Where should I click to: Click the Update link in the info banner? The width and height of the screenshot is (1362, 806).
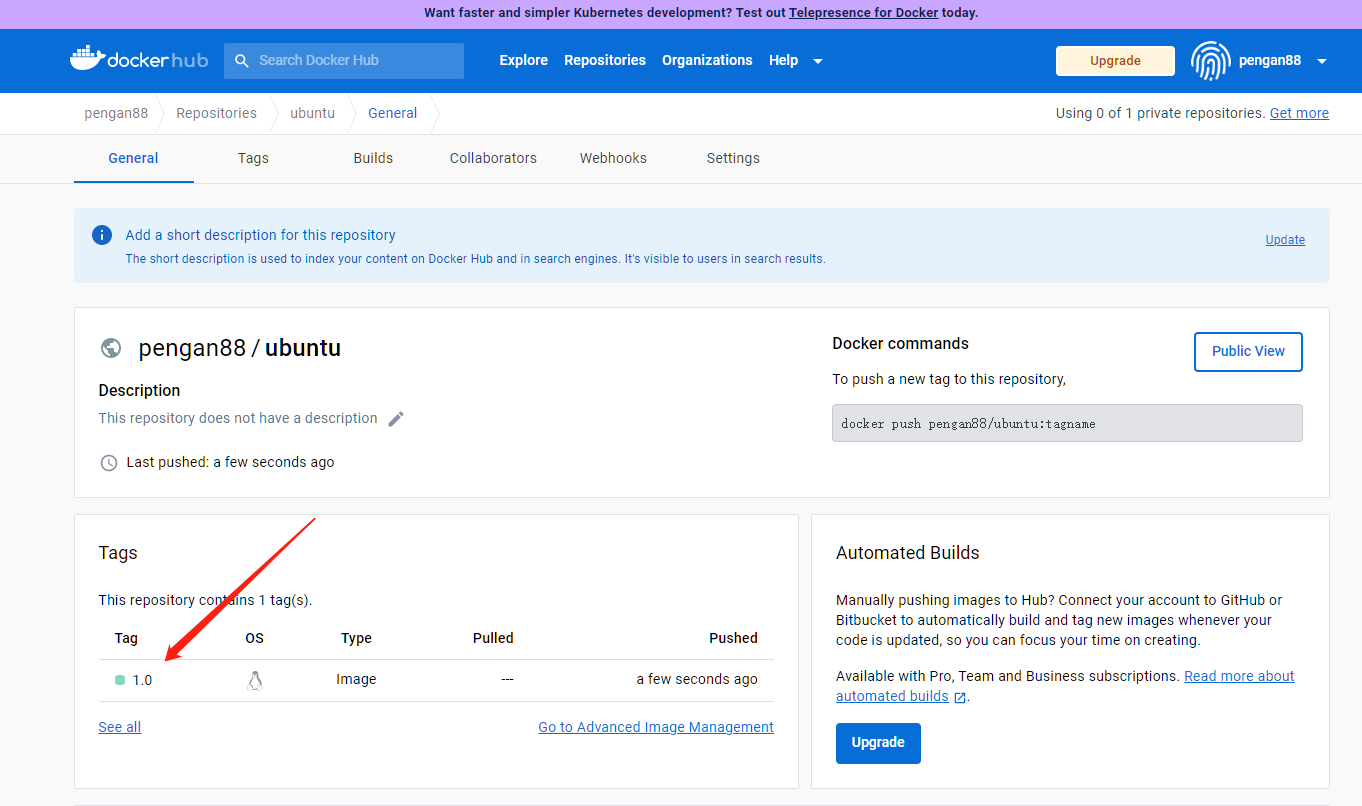pyautogui.click(x=1285, y=240)
